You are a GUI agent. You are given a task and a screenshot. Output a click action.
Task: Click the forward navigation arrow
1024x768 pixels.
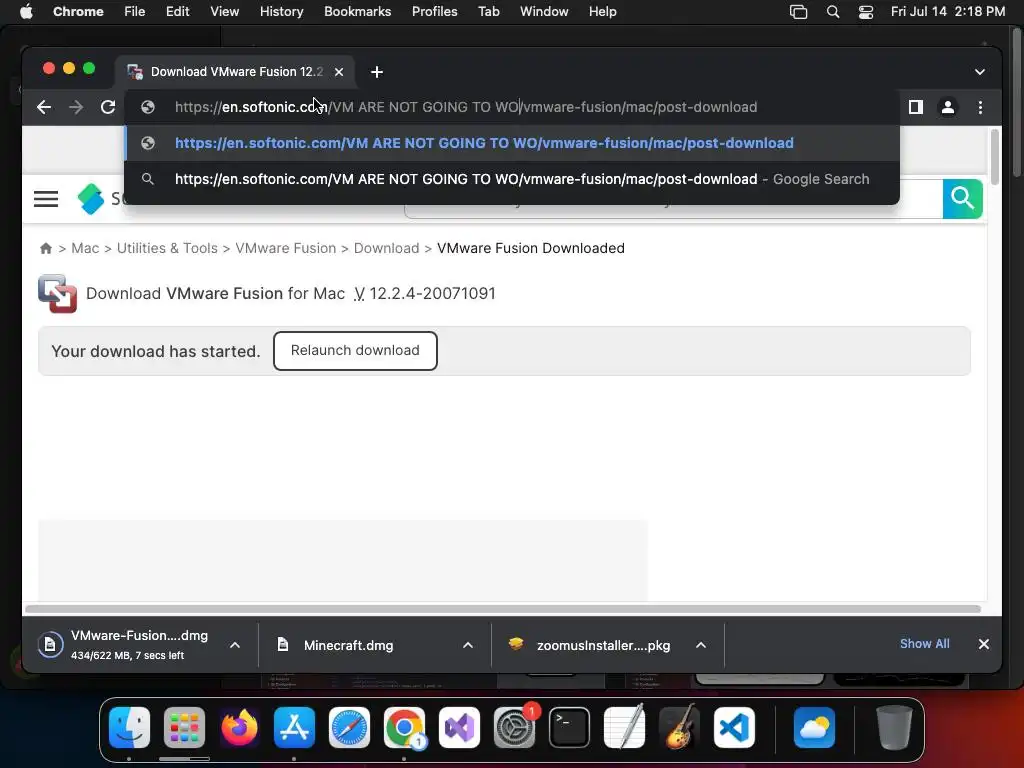(76, 107)
